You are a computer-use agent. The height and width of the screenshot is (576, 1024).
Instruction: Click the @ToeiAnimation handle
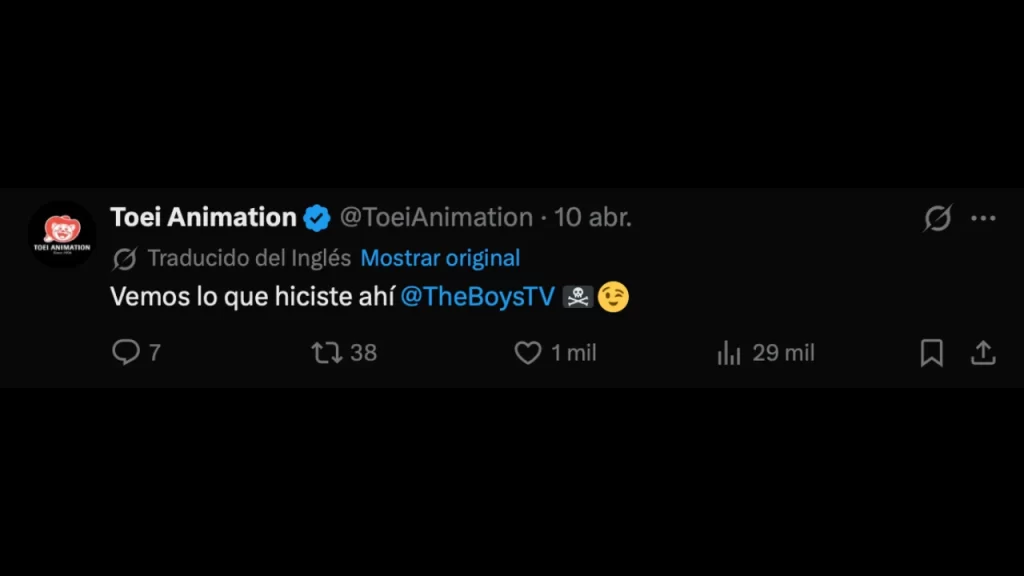[435, 217]
